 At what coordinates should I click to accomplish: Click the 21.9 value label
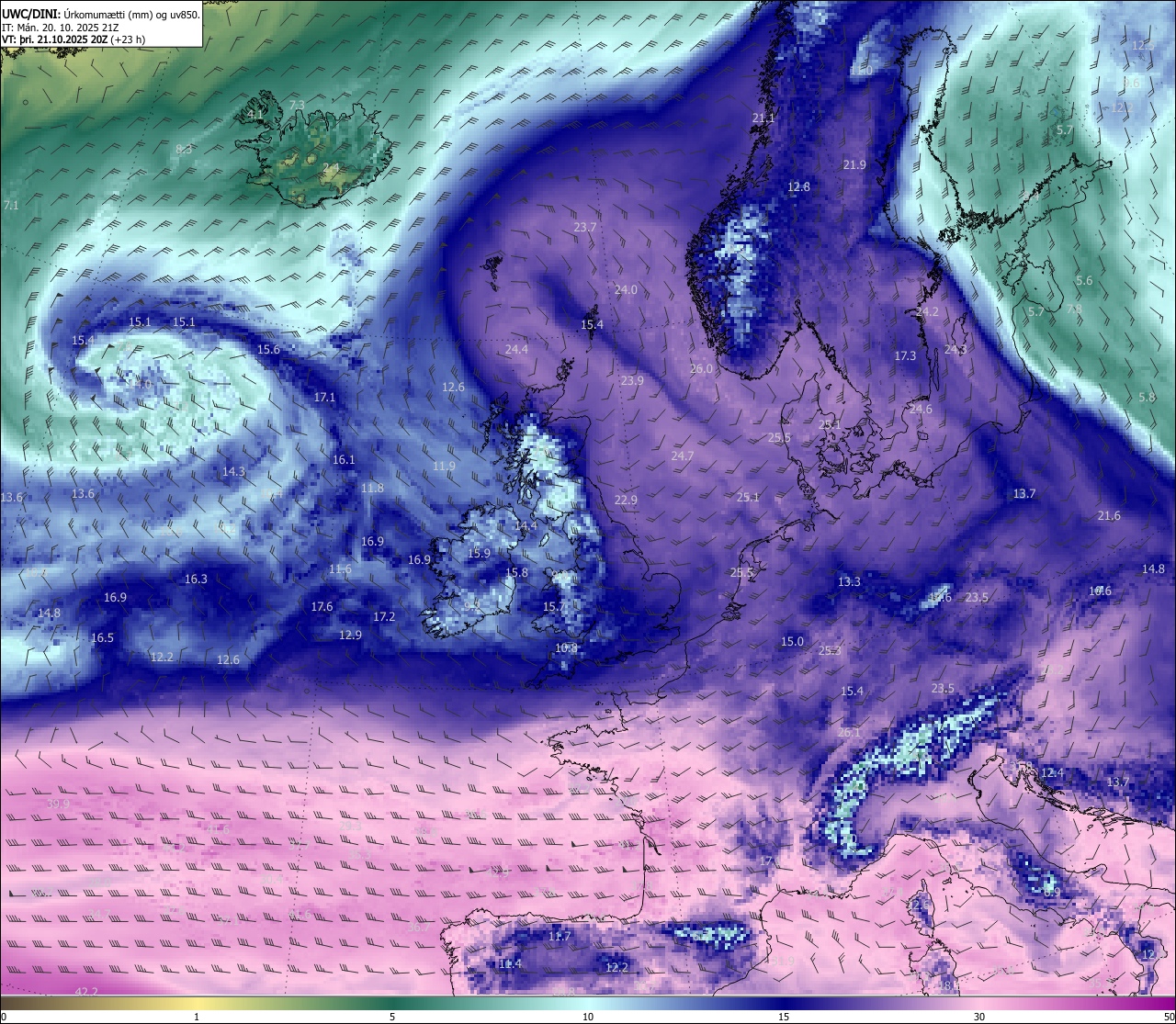(x=854, y=165)
